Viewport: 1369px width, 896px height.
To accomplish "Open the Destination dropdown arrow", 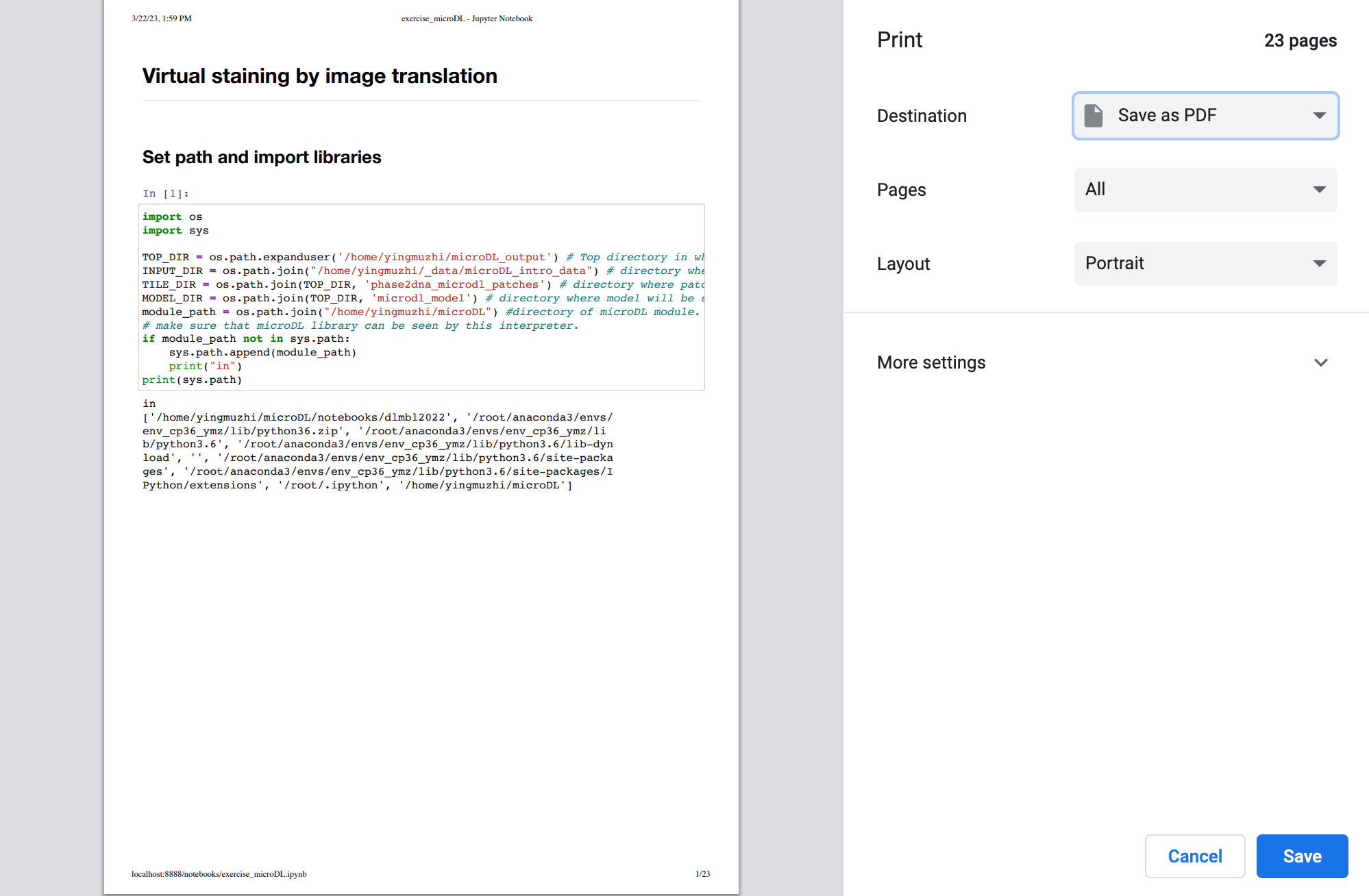I will pos(1319,116).
